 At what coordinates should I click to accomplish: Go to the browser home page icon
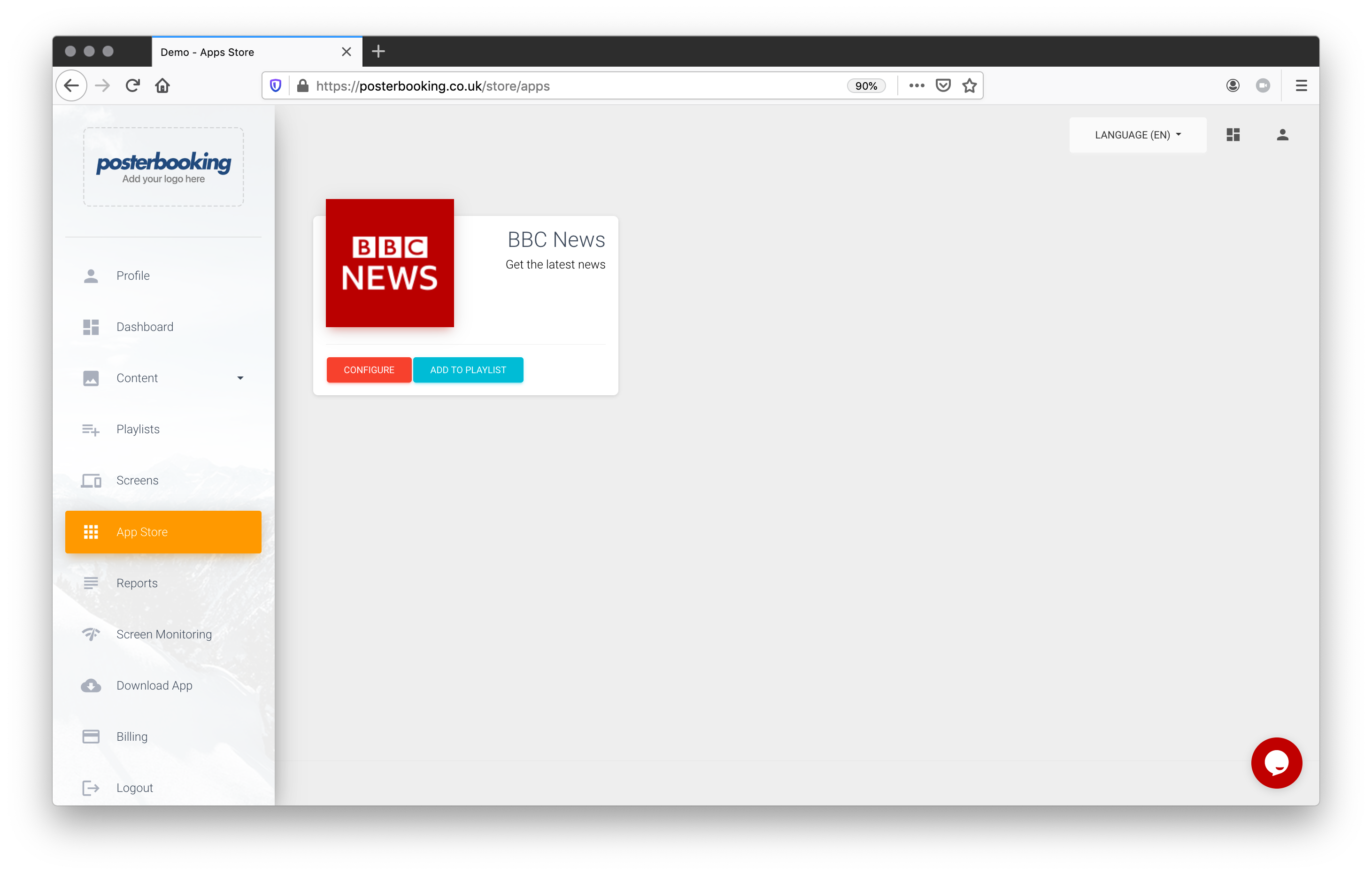tap(162, 85)
